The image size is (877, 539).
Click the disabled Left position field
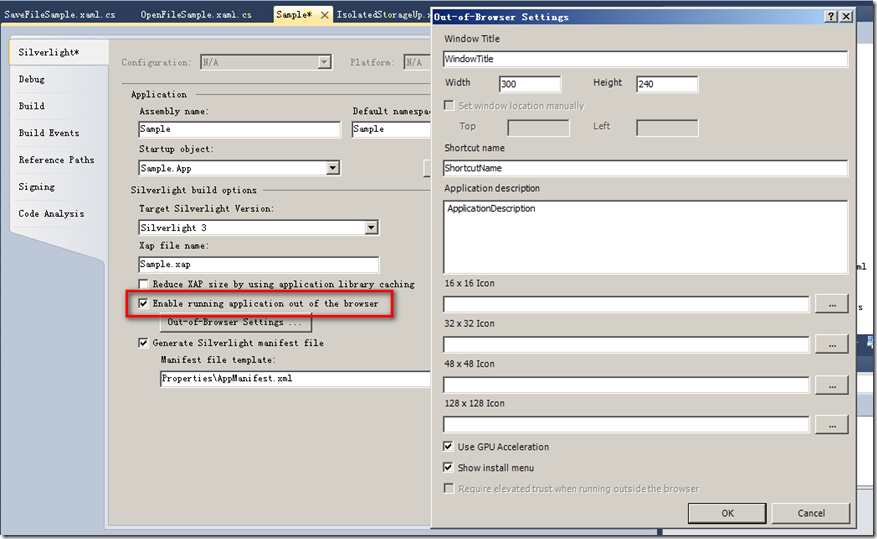click(x=667, y=127)
